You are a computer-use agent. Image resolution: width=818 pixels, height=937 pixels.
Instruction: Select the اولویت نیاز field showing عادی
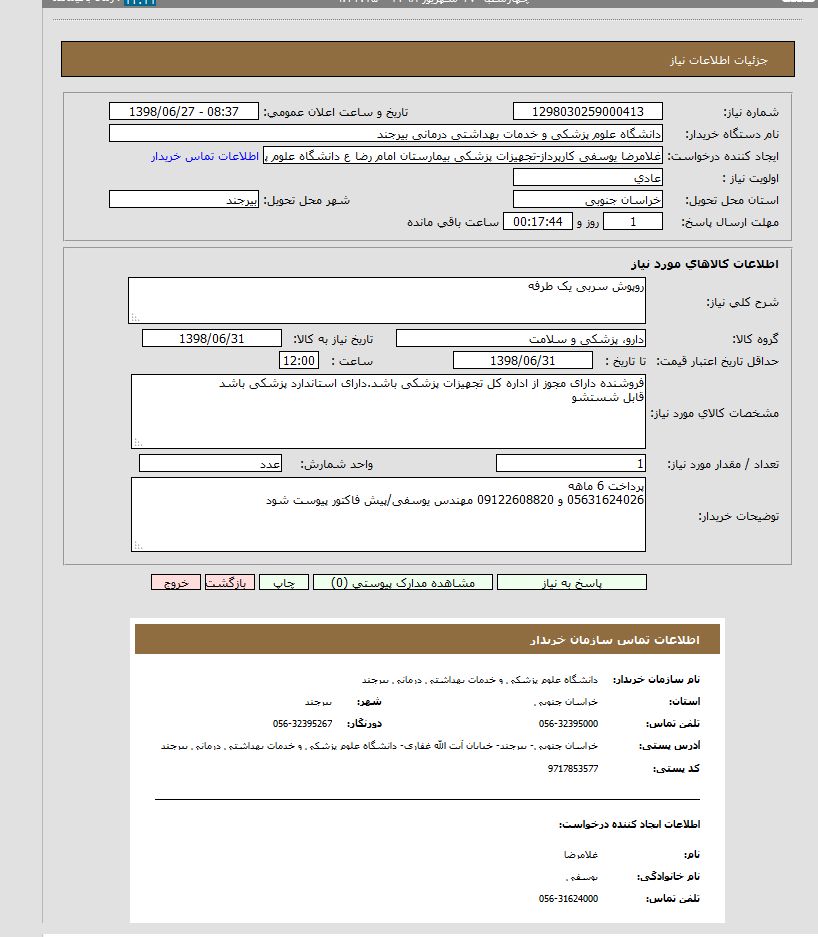(587, 178)
